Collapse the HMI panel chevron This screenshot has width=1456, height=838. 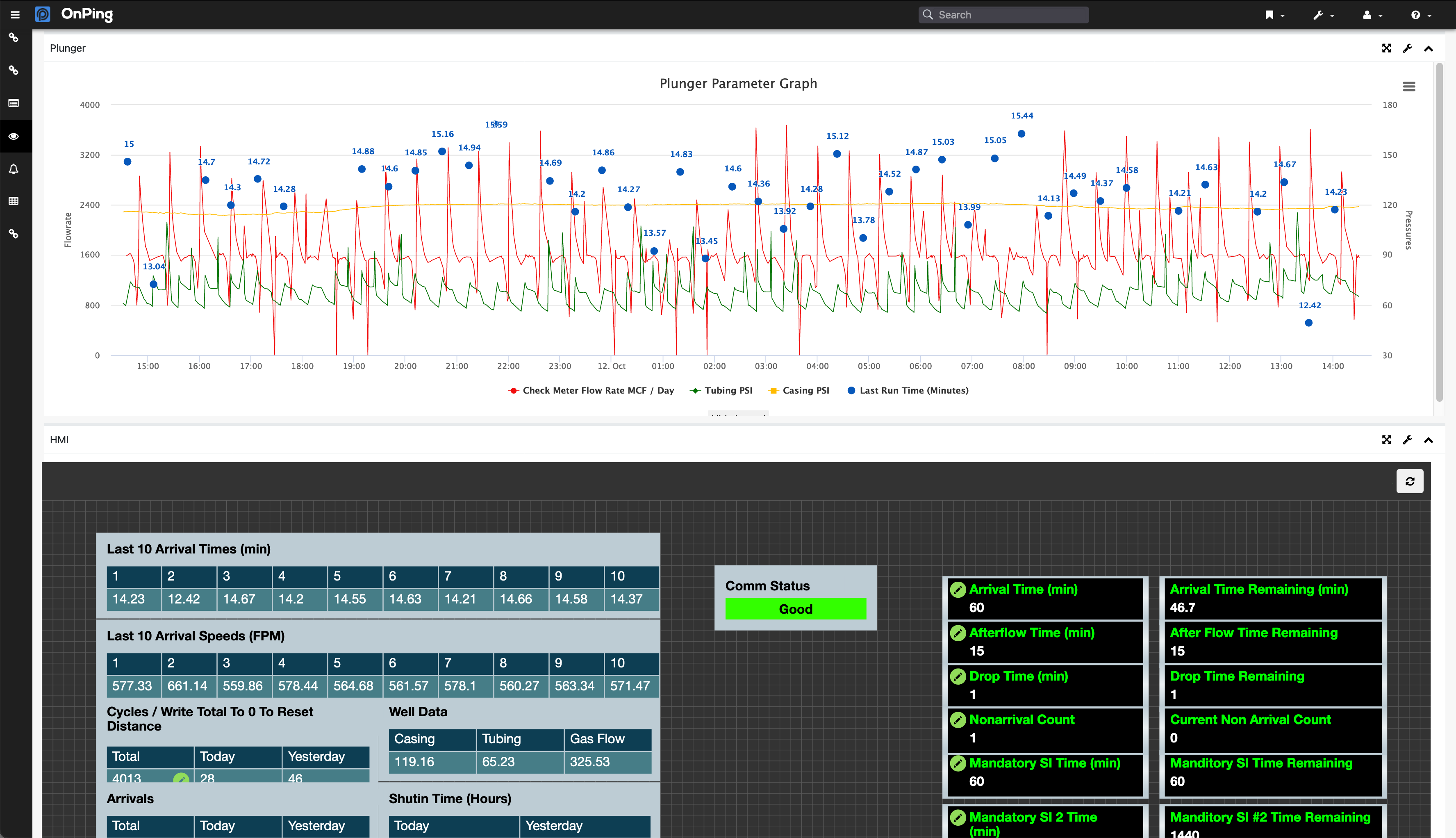click(x=1429, y=440)
